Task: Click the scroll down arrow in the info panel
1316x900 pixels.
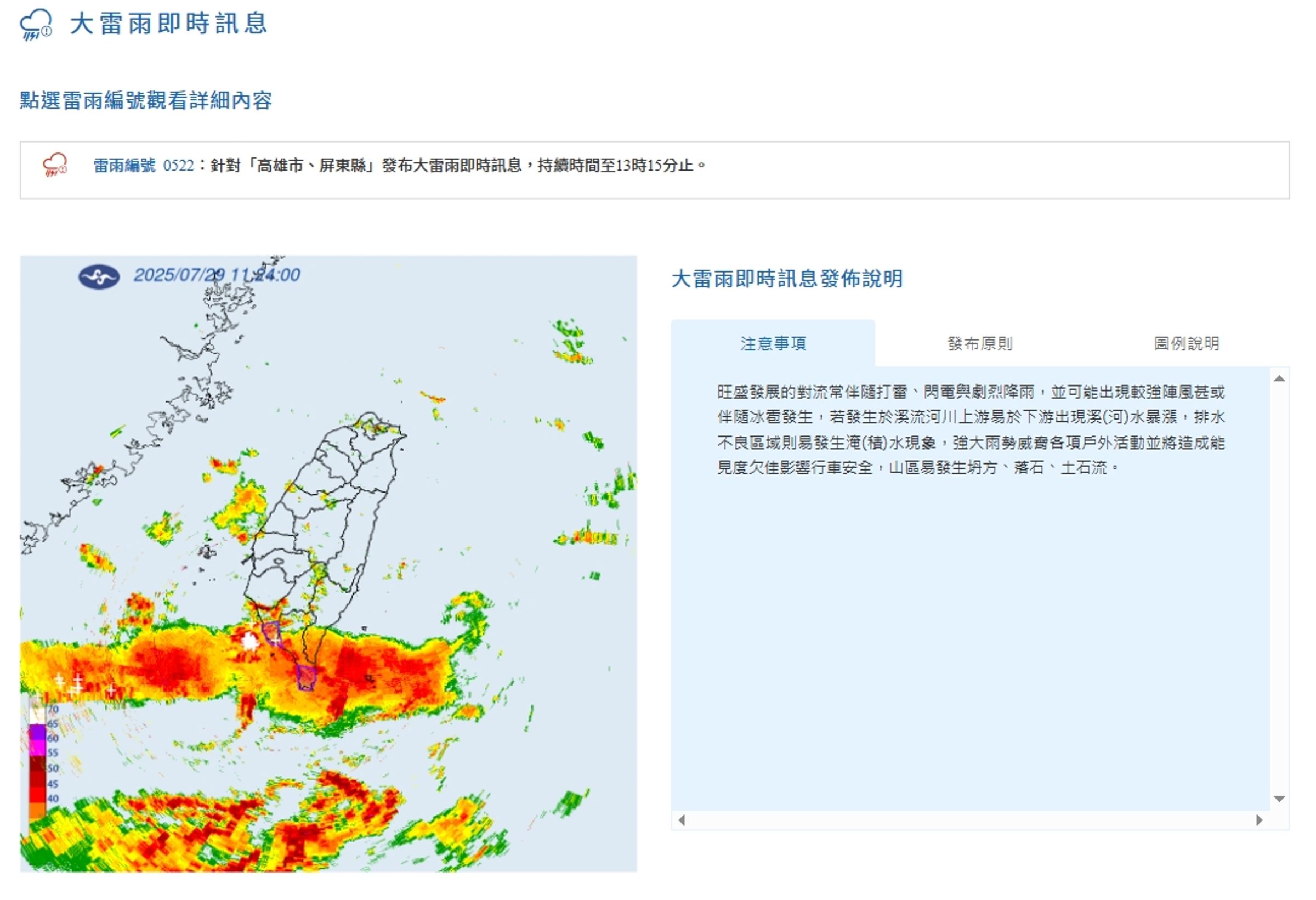Action: pos(1279,799)
